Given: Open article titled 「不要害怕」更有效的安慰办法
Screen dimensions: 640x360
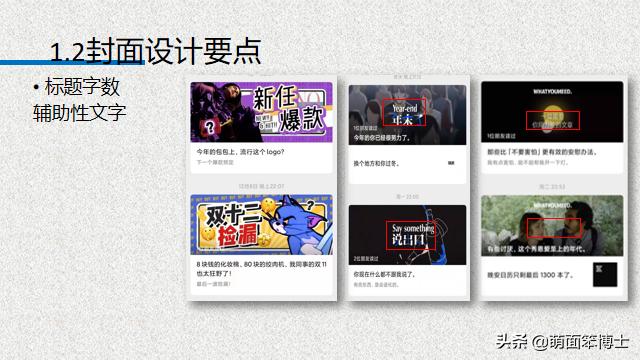Looking at the screenshot, I should [542, 152].
